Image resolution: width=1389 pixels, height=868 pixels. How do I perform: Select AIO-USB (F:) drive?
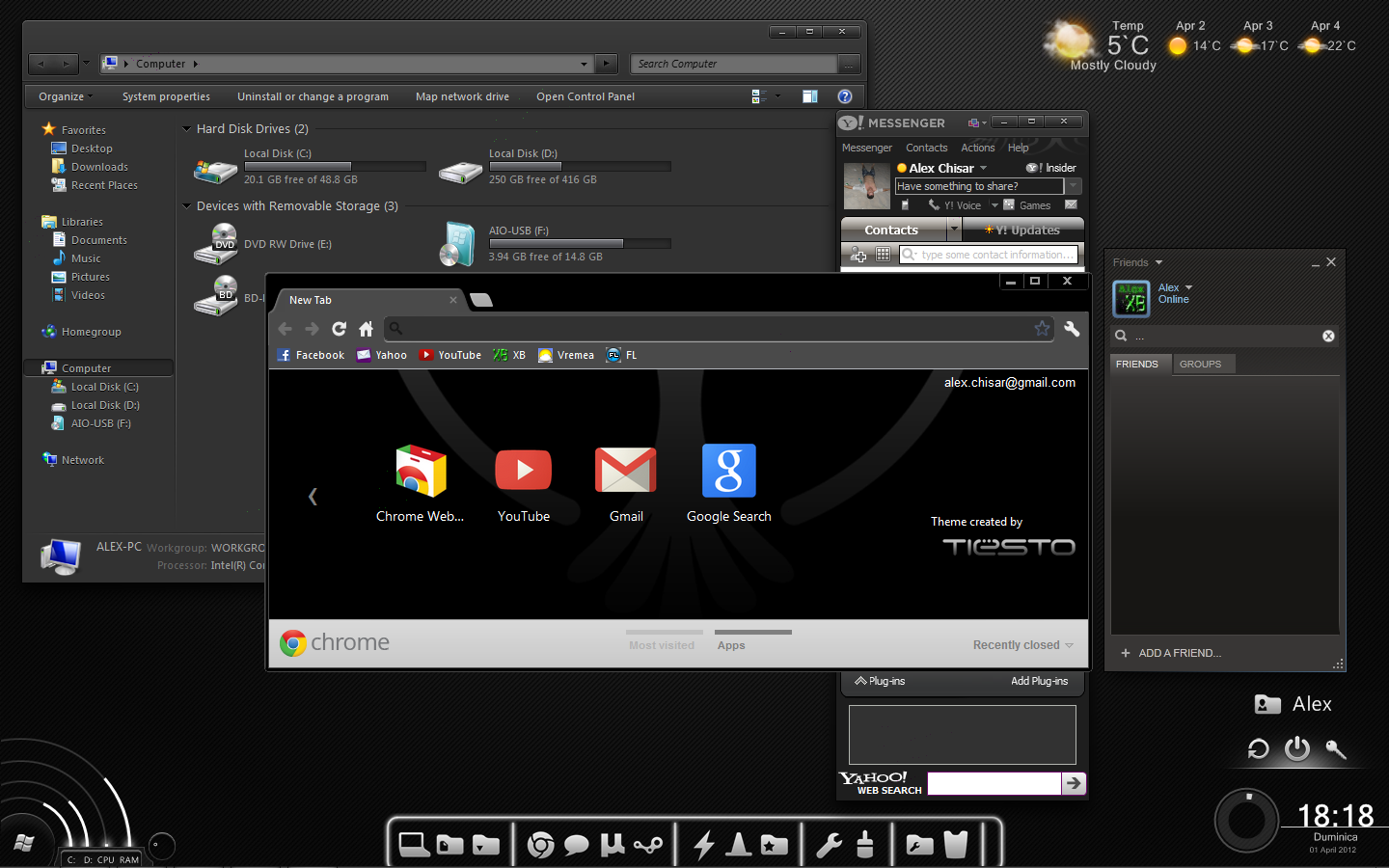(x=555, y=244)
